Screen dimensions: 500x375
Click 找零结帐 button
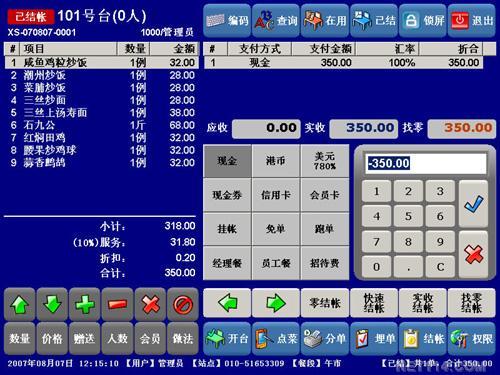point(472,303)
